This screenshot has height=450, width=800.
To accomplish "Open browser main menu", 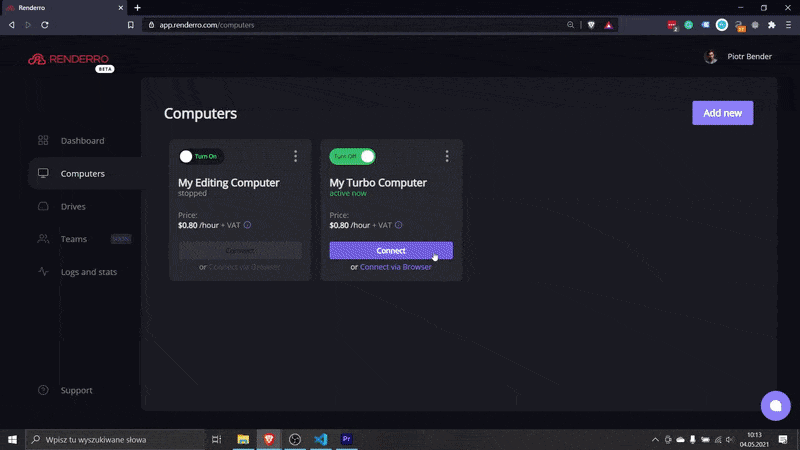I will point(788,25).
